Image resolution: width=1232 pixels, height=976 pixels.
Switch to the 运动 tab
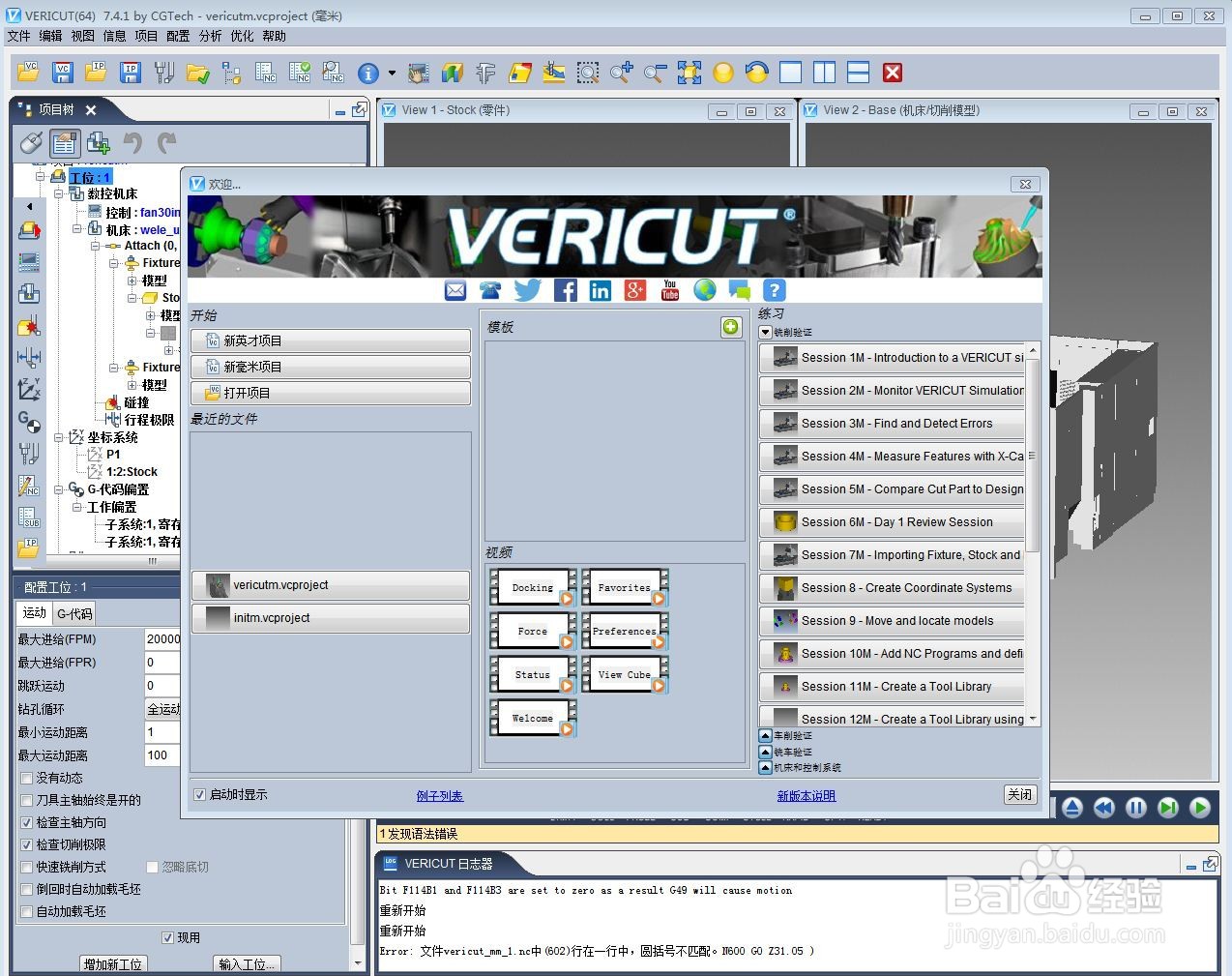coord(35,613)
